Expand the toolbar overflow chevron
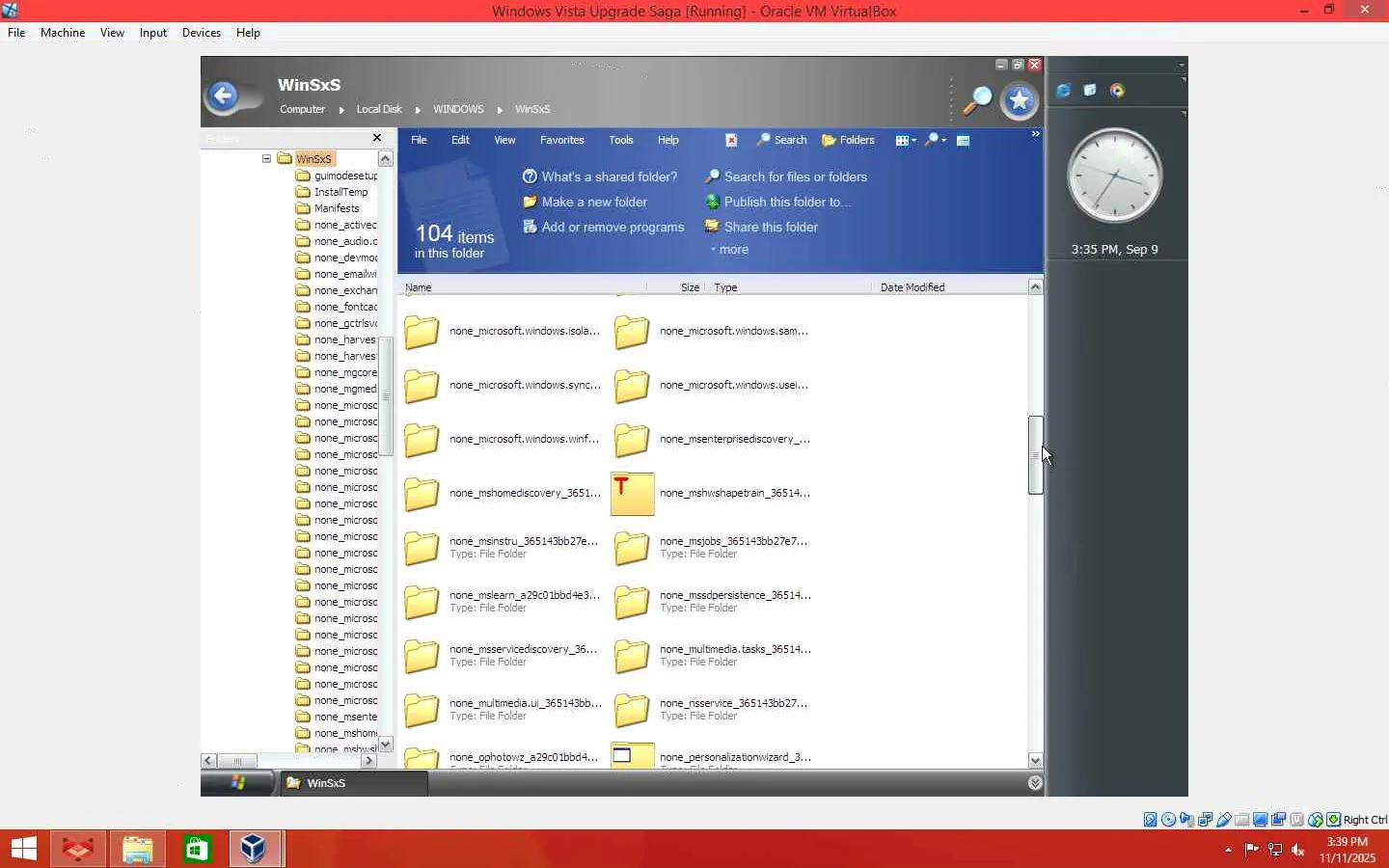Image resolution: width=1389 pixels, height=868 pixels. 1035,134
